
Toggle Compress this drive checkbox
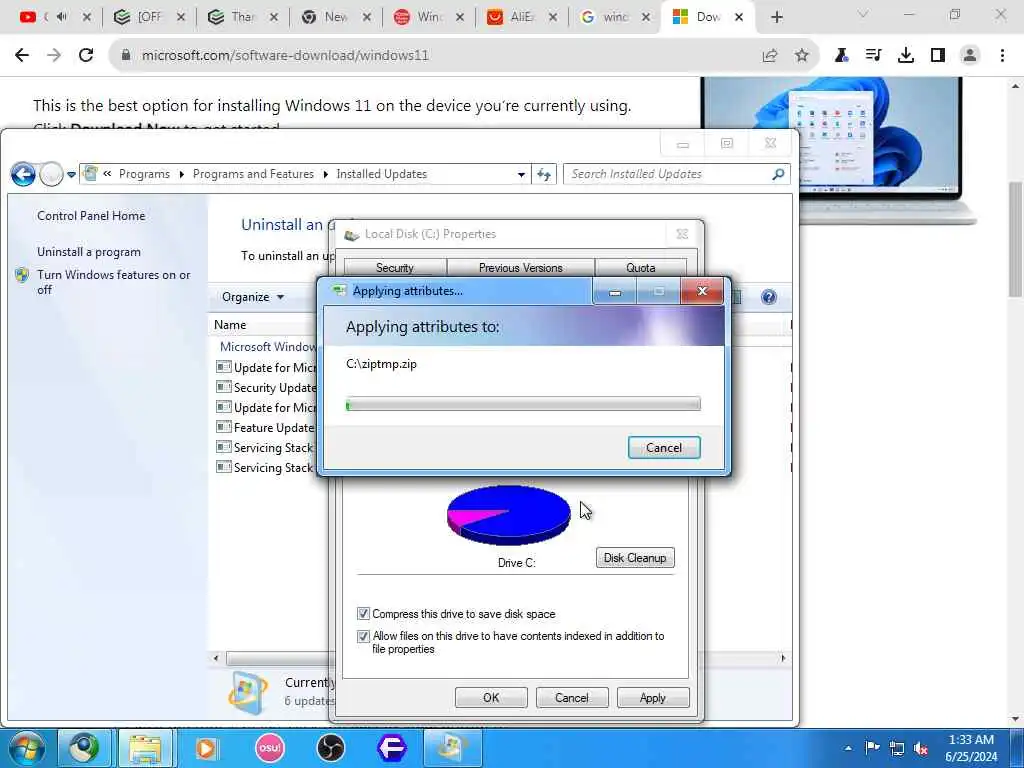tap(363, 614)
